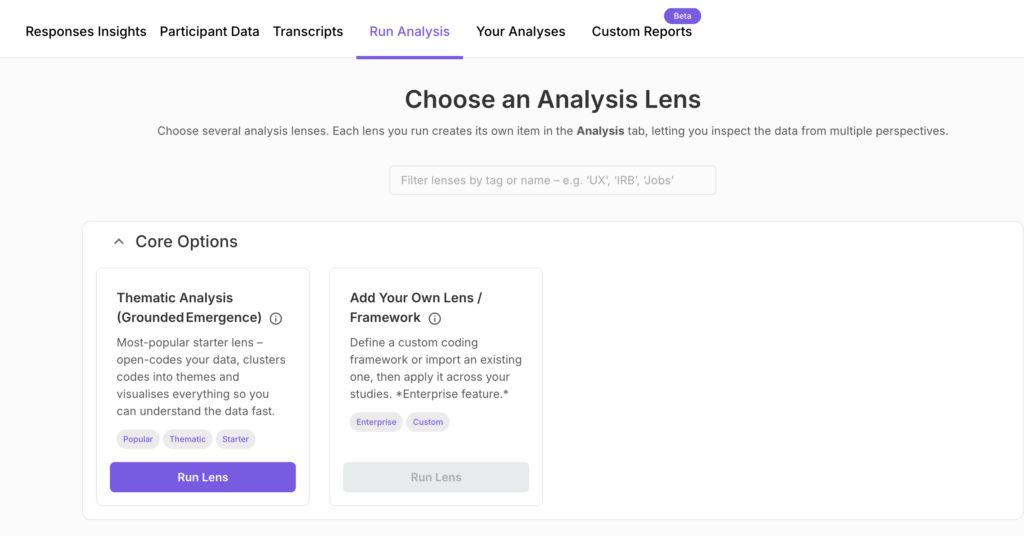Run the Thematic Analysis lens
1024x536 pixels.
point(203,477)
